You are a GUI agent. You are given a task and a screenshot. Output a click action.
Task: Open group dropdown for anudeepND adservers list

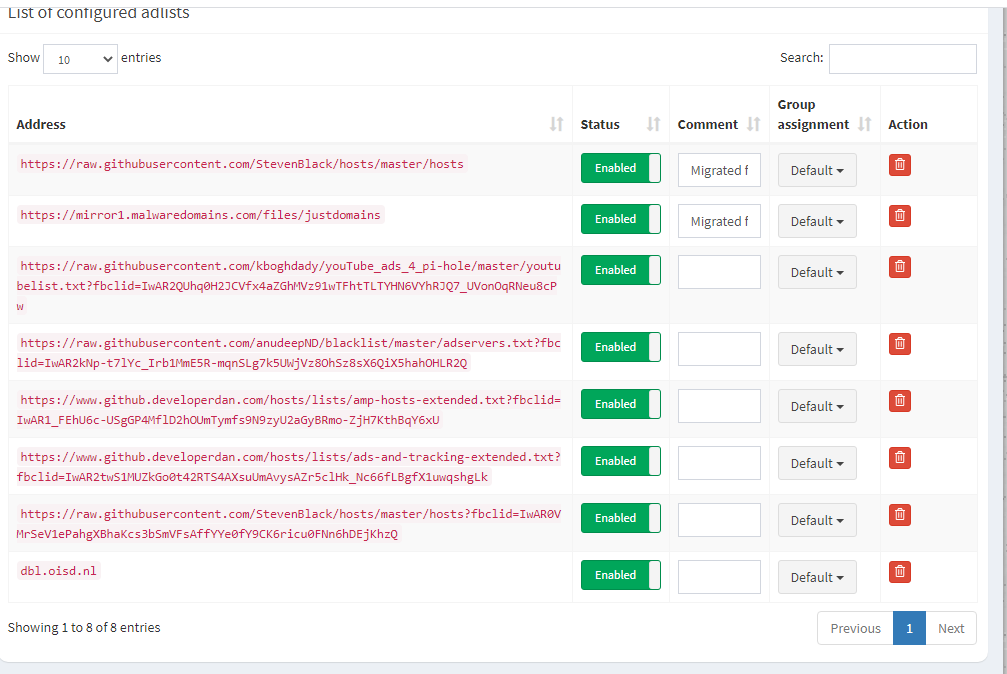(817, 349)
